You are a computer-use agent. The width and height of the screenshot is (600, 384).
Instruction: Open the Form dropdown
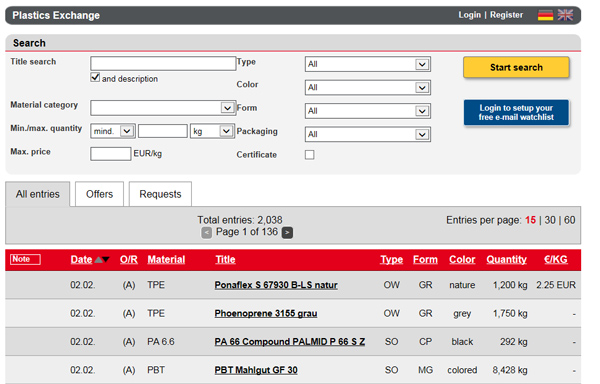click(x=368, y=111)
